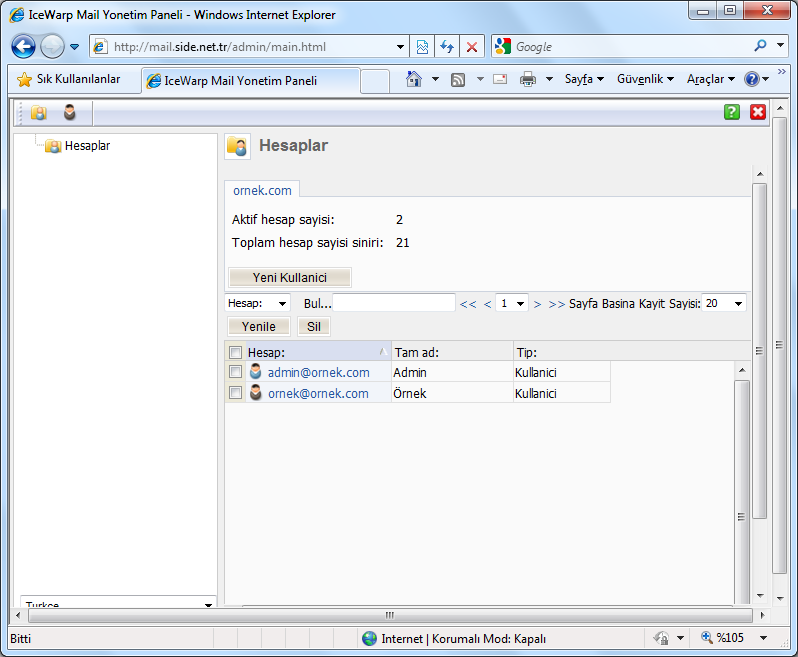
Task: Click the zoom magnifier icon in status bar
Action: pos(707,638)
